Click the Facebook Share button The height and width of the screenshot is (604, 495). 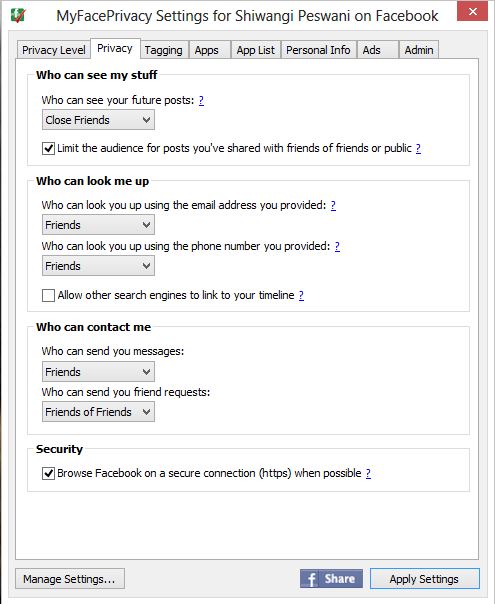click(x=331, y=579)
